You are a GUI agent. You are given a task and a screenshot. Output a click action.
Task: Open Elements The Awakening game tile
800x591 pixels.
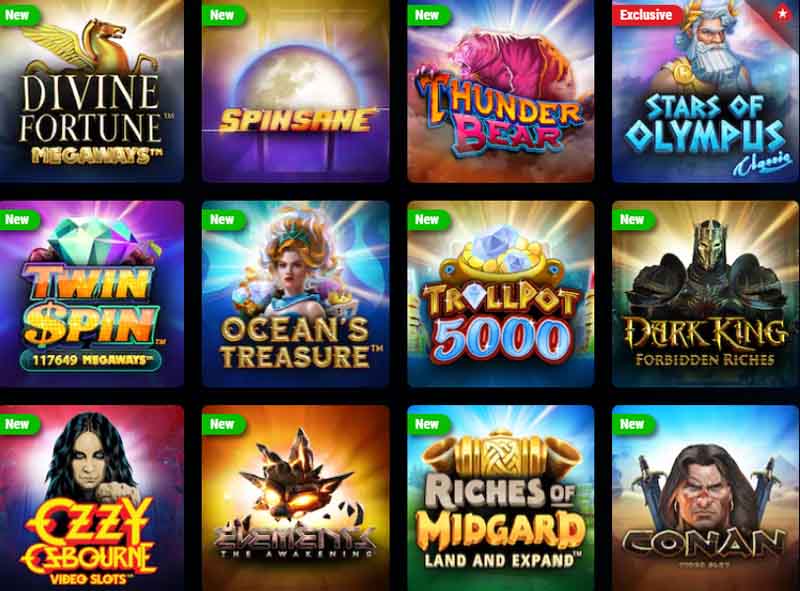pyautogui.click(x=296, y=498)
